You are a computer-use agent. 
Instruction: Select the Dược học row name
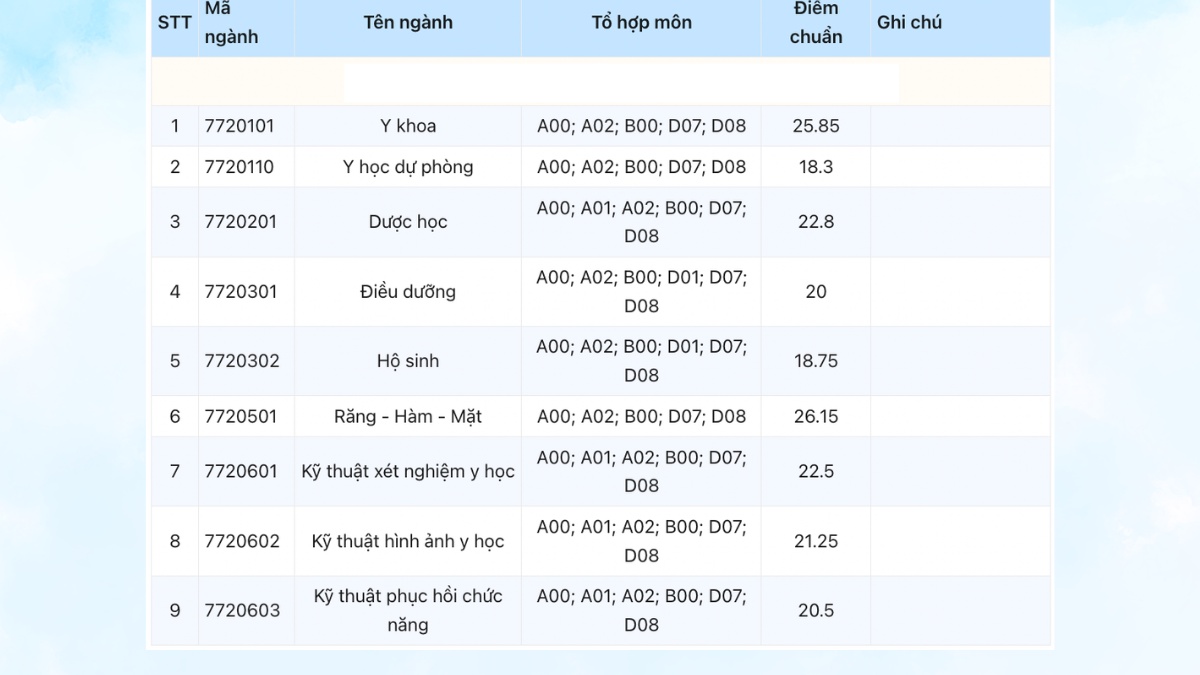tap(408, 222)
